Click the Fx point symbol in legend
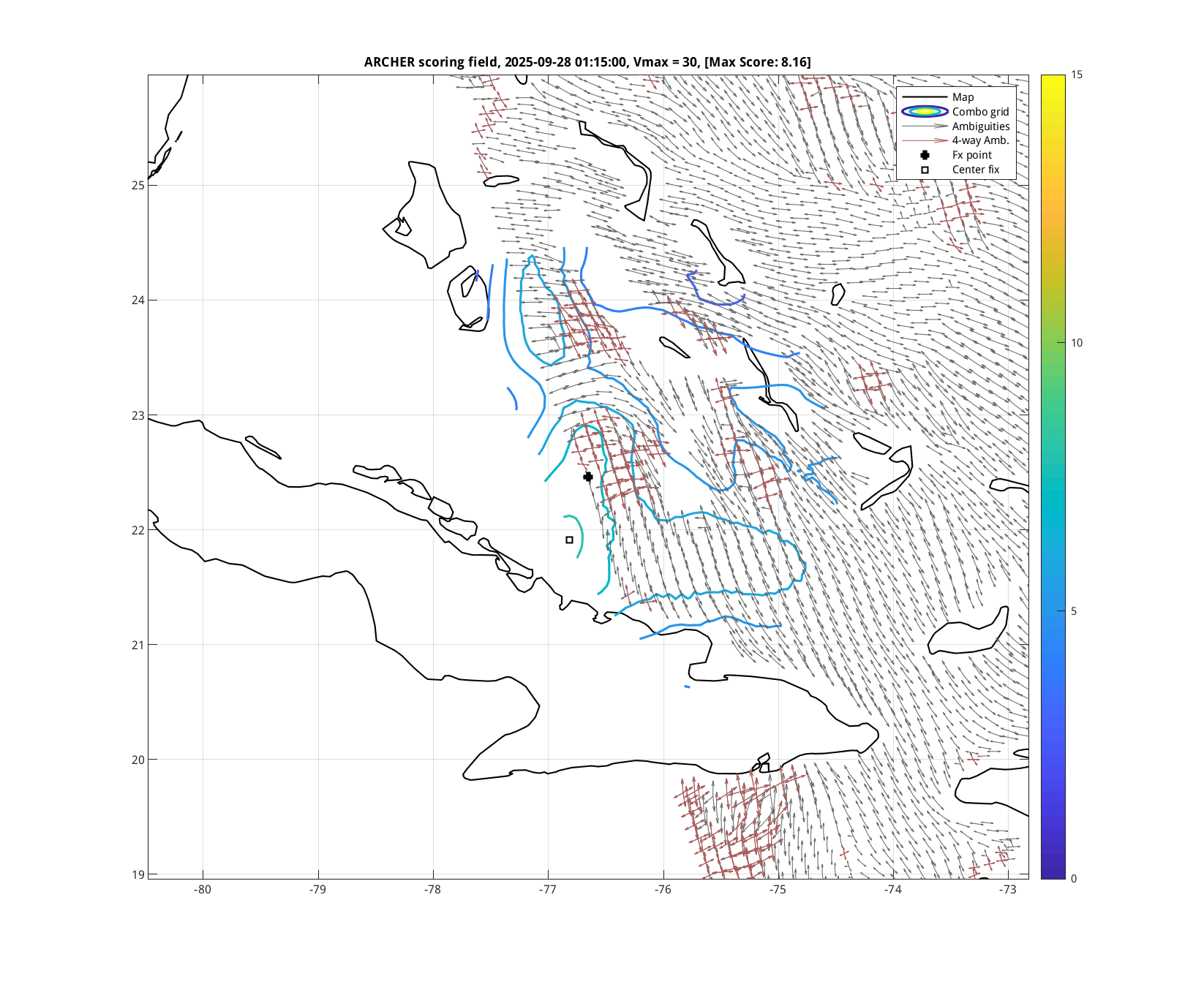This screenshot has width=1204, height=987. [x=925, y=155]
